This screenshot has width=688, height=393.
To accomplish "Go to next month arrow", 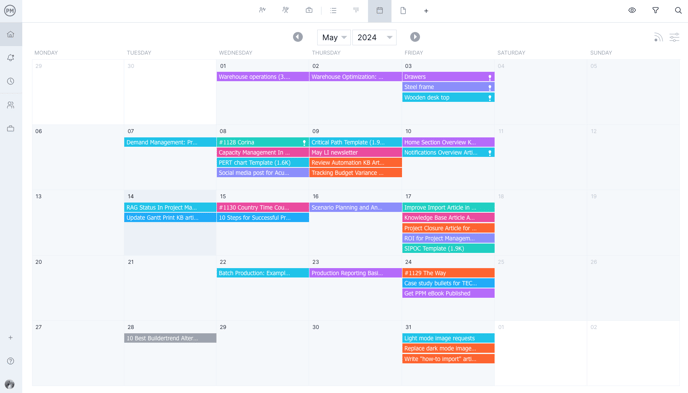I will tap(415, 37).
